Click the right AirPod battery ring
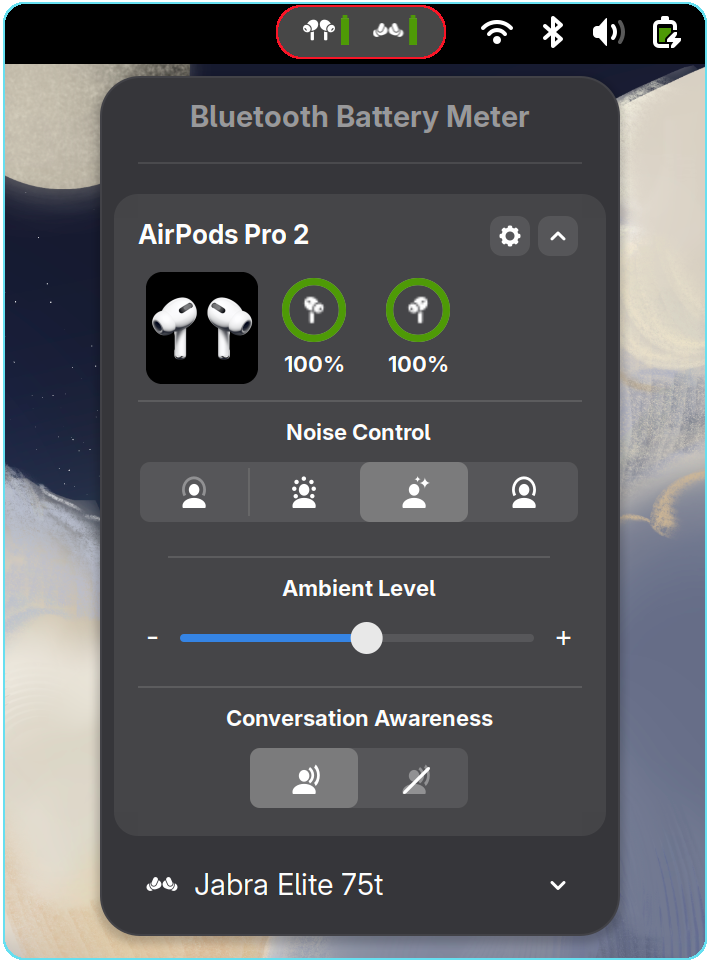710x962 pixels. (x=418, y=311)
